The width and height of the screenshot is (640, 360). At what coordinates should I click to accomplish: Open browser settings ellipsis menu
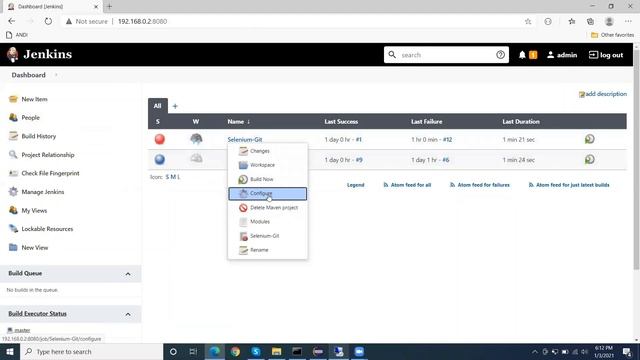[x=628, y=21]
